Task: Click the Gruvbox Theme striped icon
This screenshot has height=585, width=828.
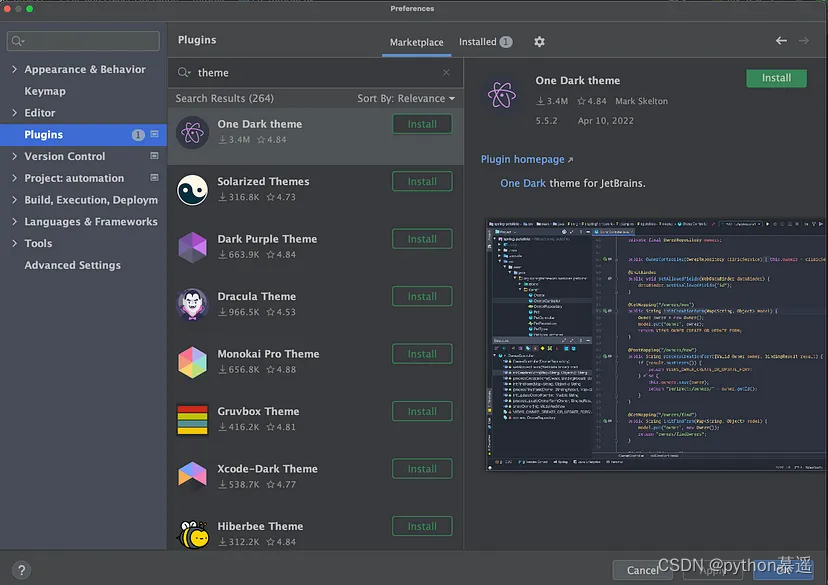Action: [x=192, y=420]
